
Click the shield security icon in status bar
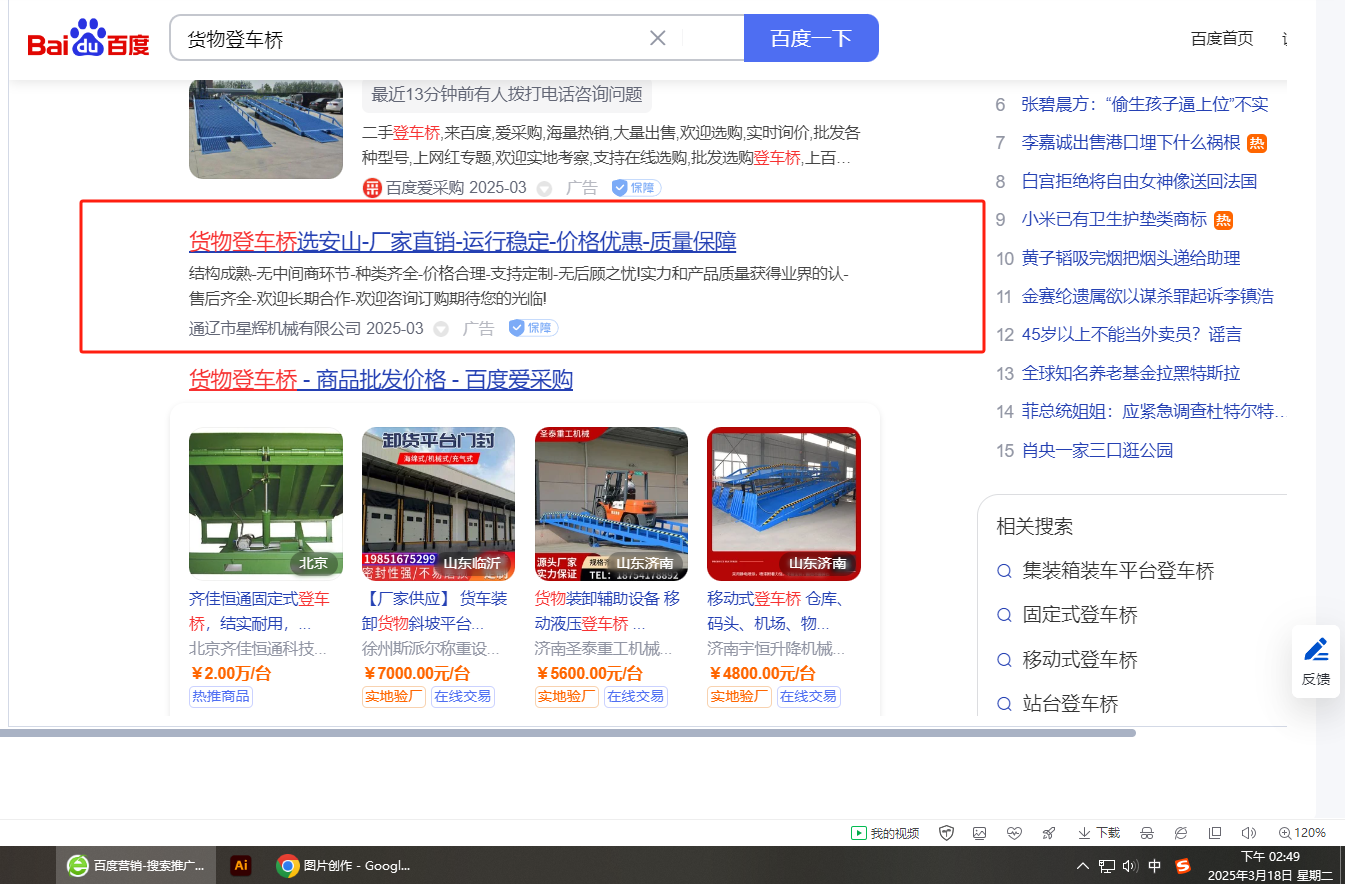point(945,833)
